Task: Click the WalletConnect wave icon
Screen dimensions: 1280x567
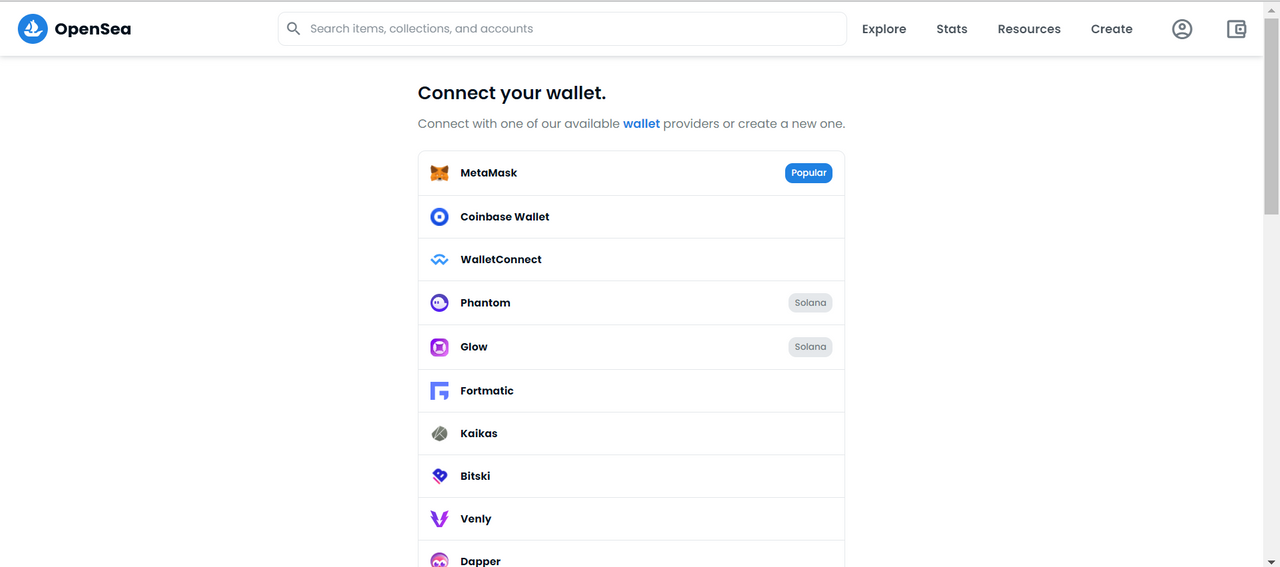Action: [x=439, y=260]
